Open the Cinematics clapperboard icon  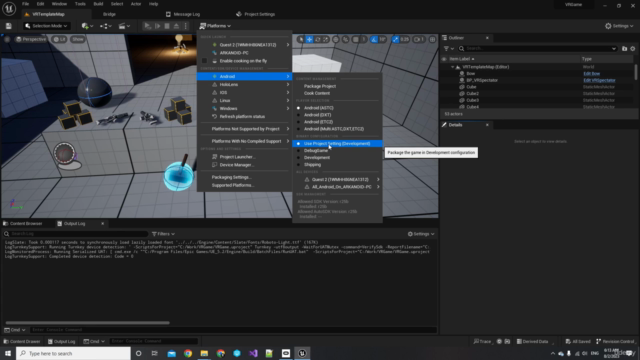[x=124, y=26]
